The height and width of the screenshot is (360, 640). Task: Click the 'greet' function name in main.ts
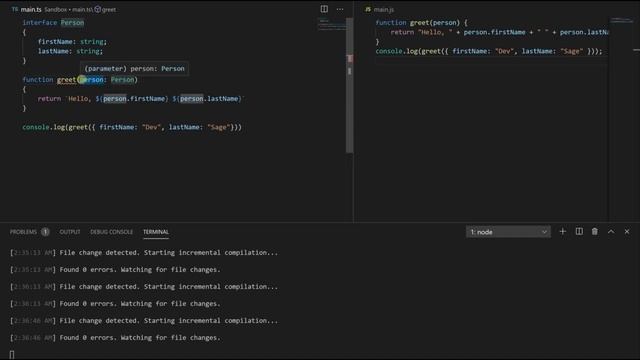point(67,80)
